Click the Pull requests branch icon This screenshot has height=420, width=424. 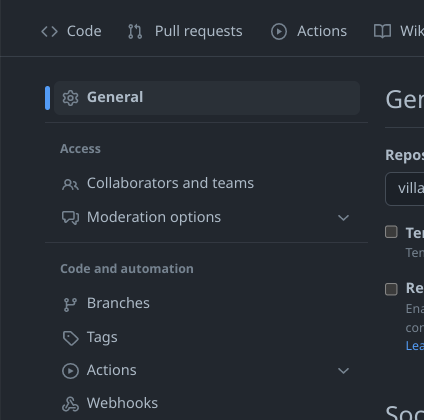point(135,32)
